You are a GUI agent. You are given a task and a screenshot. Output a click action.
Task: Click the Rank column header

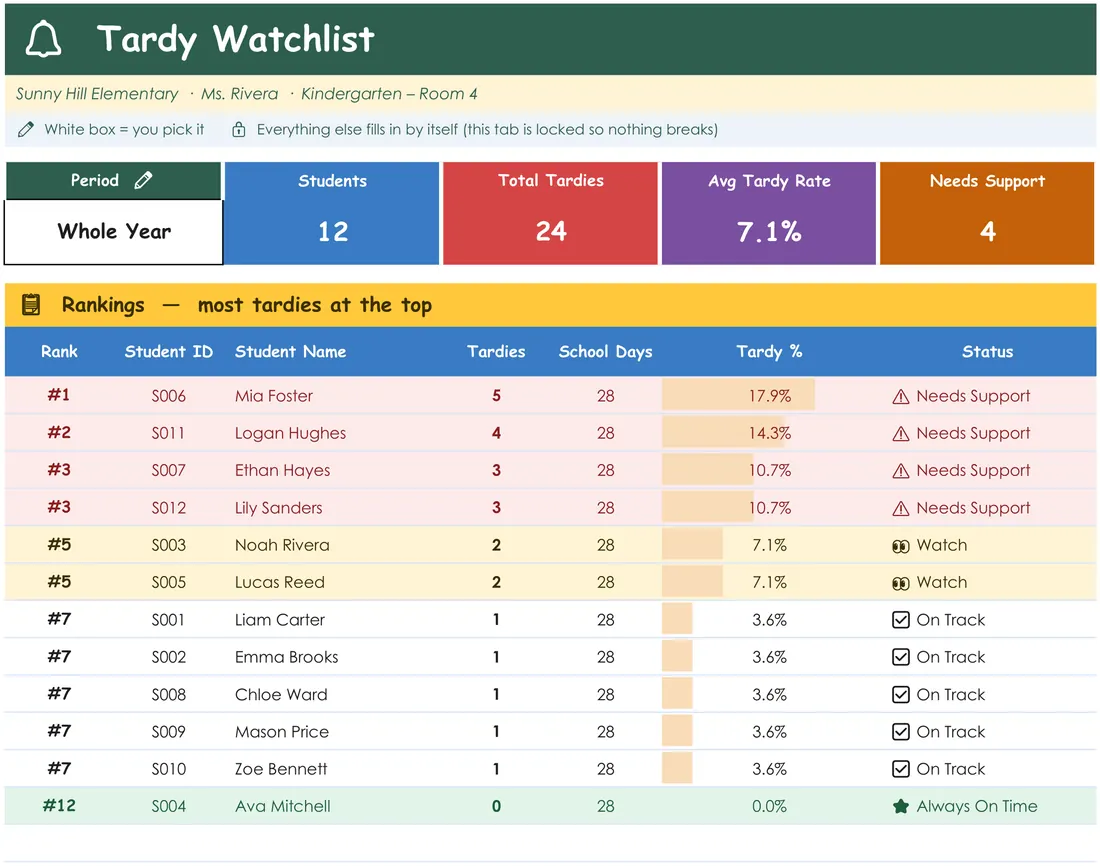59,352
